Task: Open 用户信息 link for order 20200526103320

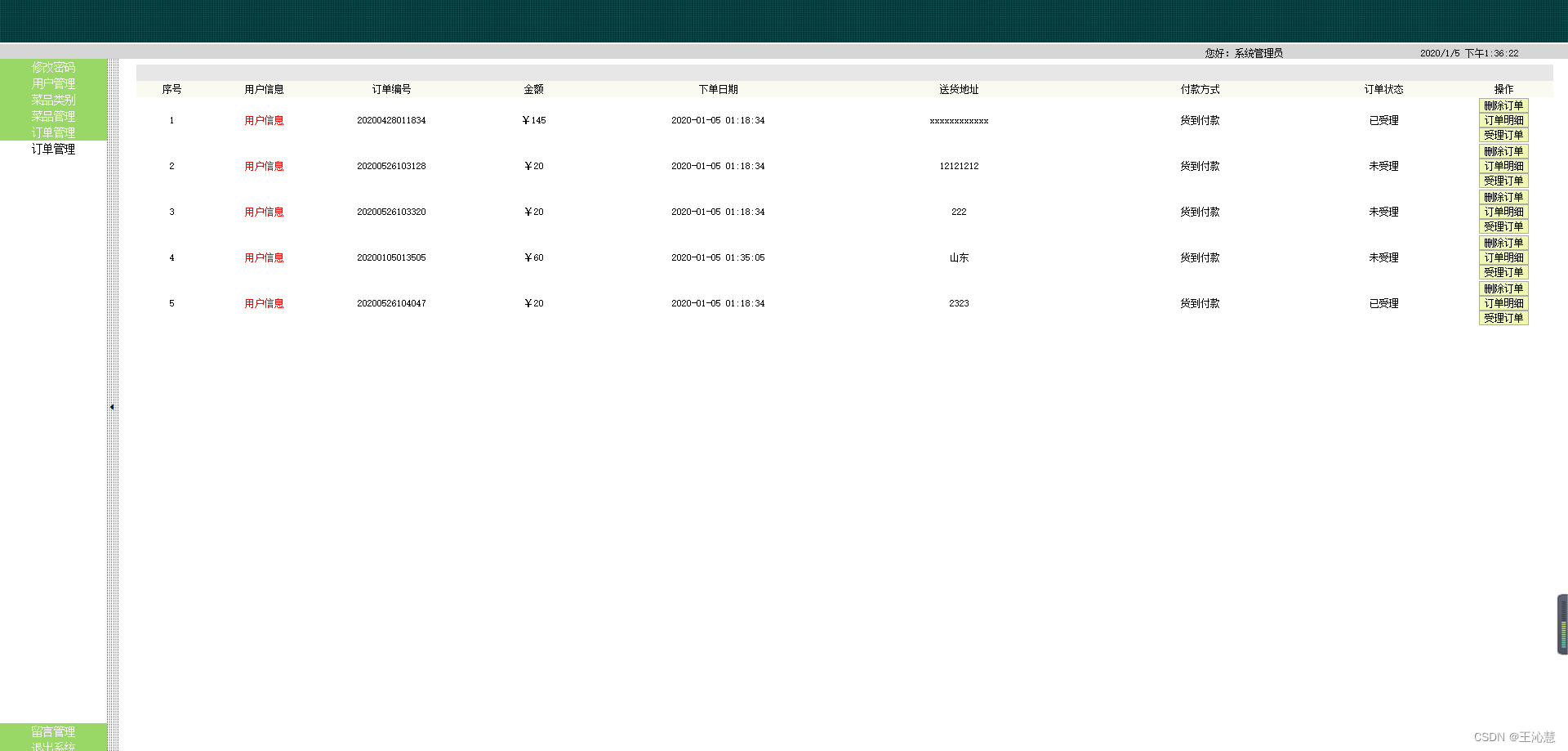Action: [264, 212]
